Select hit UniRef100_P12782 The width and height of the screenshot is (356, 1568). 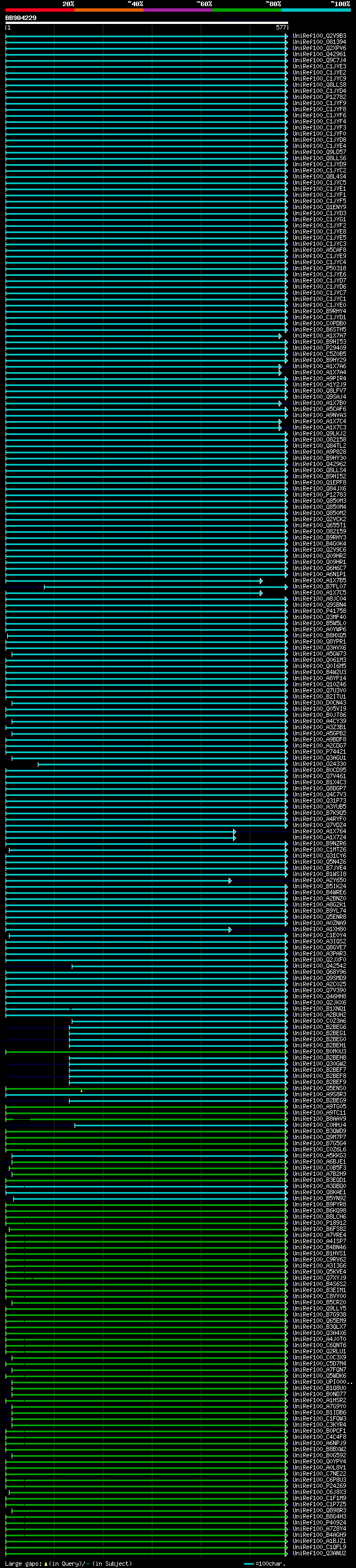(319, 97)
